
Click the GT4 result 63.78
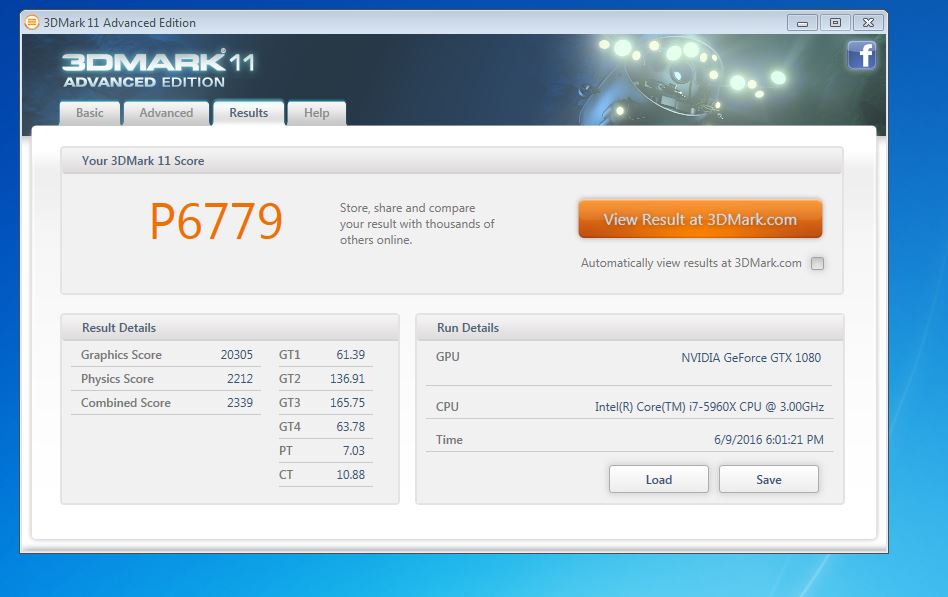coord(351,426)
